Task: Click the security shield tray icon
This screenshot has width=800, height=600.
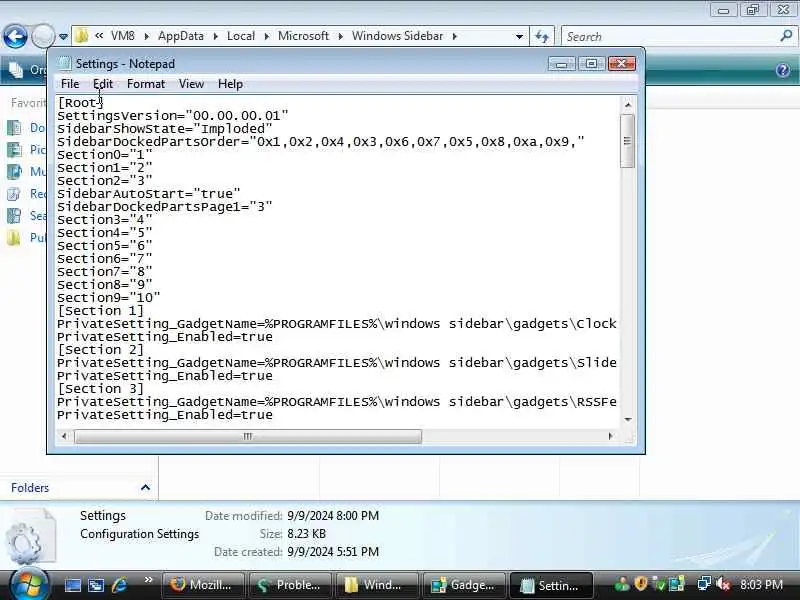Action: point(641,584)
